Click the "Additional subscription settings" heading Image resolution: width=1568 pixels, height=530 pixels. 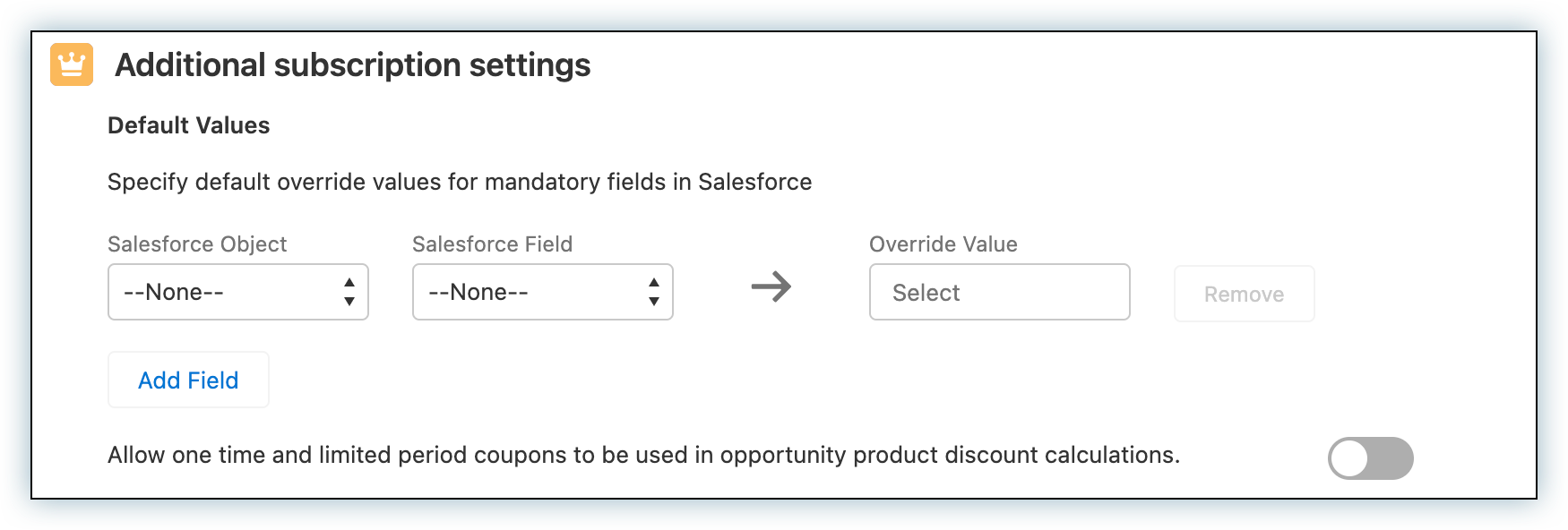[352, 65]
